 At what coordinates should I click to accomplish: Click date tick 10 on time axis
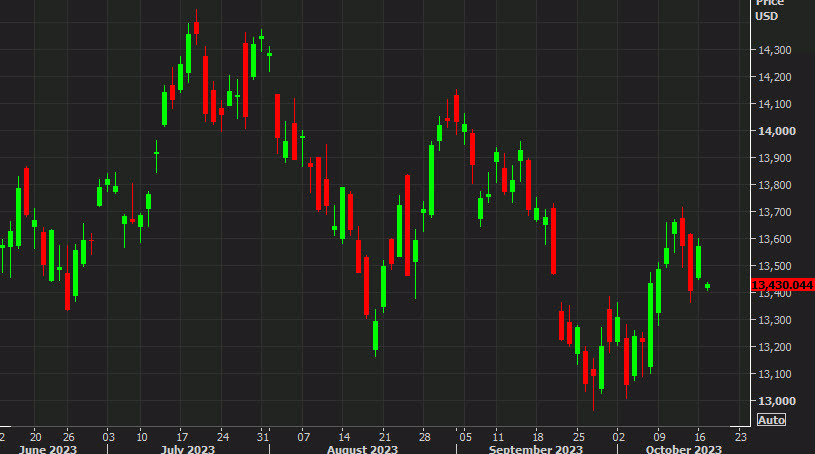click(142, 437)
